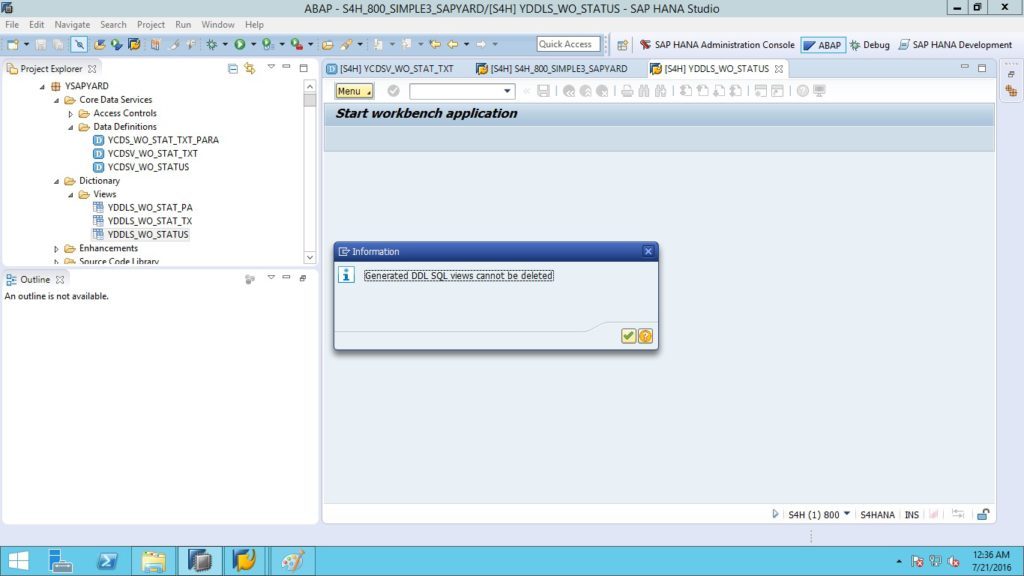
Task: Switch to S4H_800_SIMPLE3_SAPYARD editor tab
Action: point(552,69)
